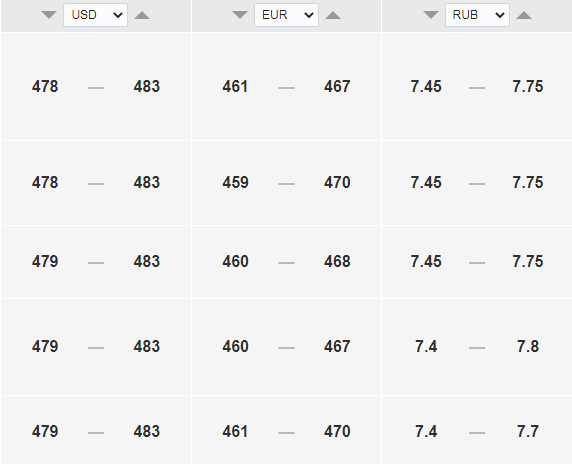Sort USD column by ascending arrow
Image resolution: width=572 pixels, height=464 pixels.
click(142, 15)
